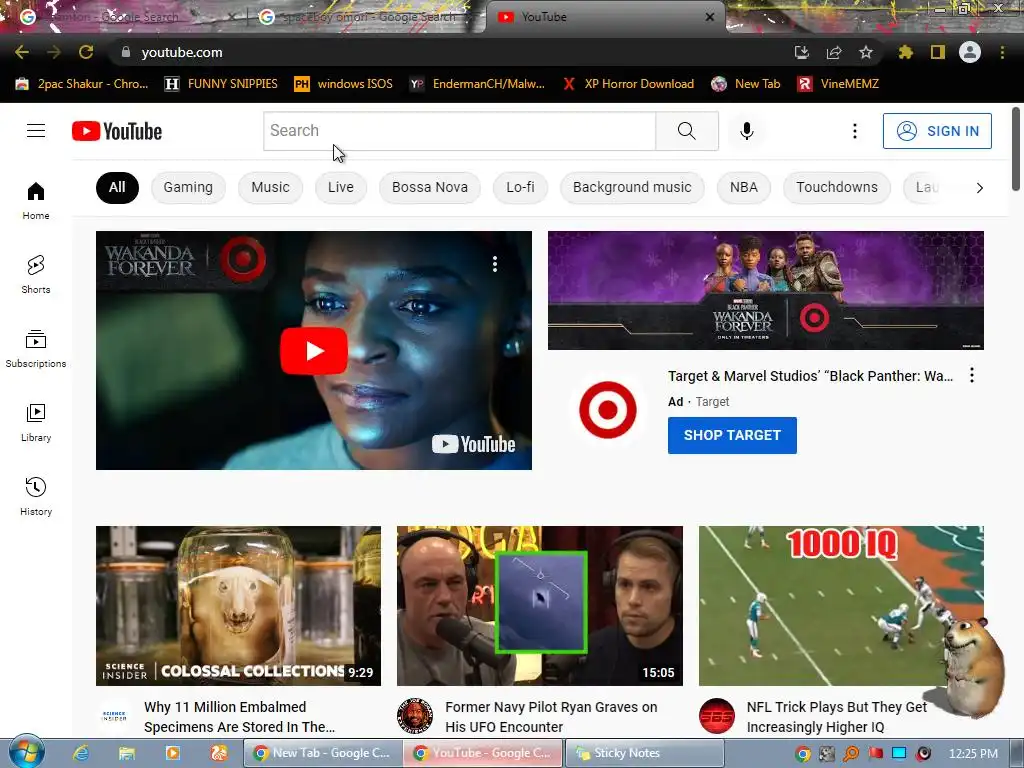Click the YouTube search input field
Screen dimensions: 1024x768
pos(460,131)
